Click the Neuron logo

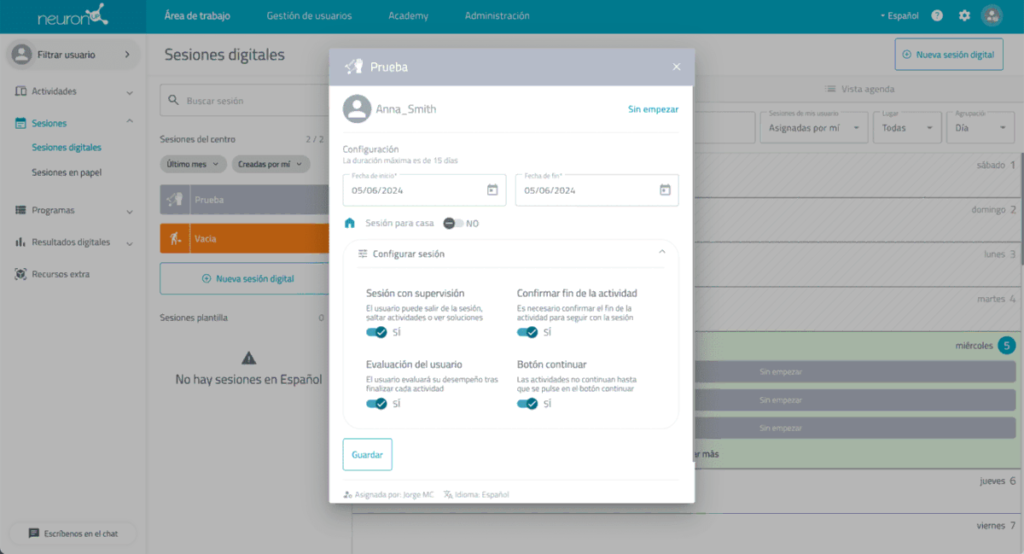72,16
